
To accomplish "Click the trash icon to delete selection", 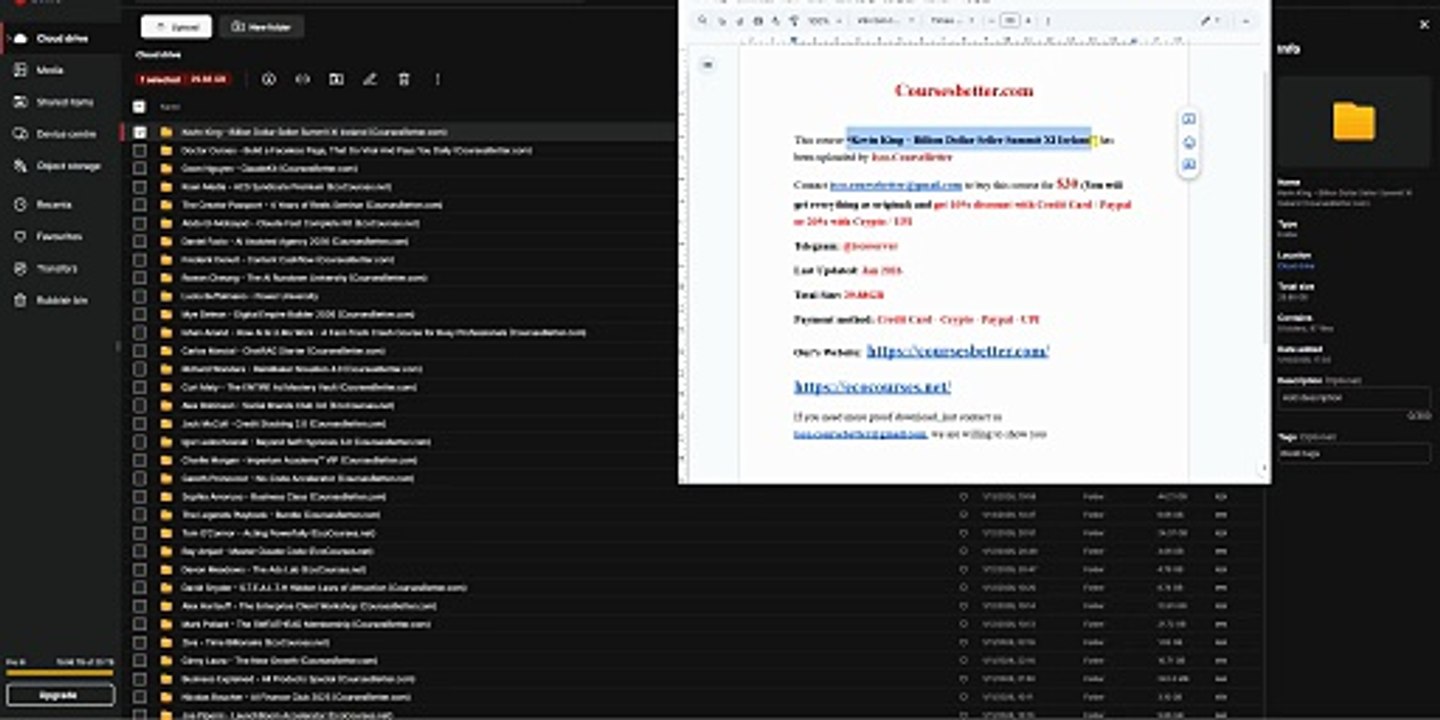I will tap(404, 79).
